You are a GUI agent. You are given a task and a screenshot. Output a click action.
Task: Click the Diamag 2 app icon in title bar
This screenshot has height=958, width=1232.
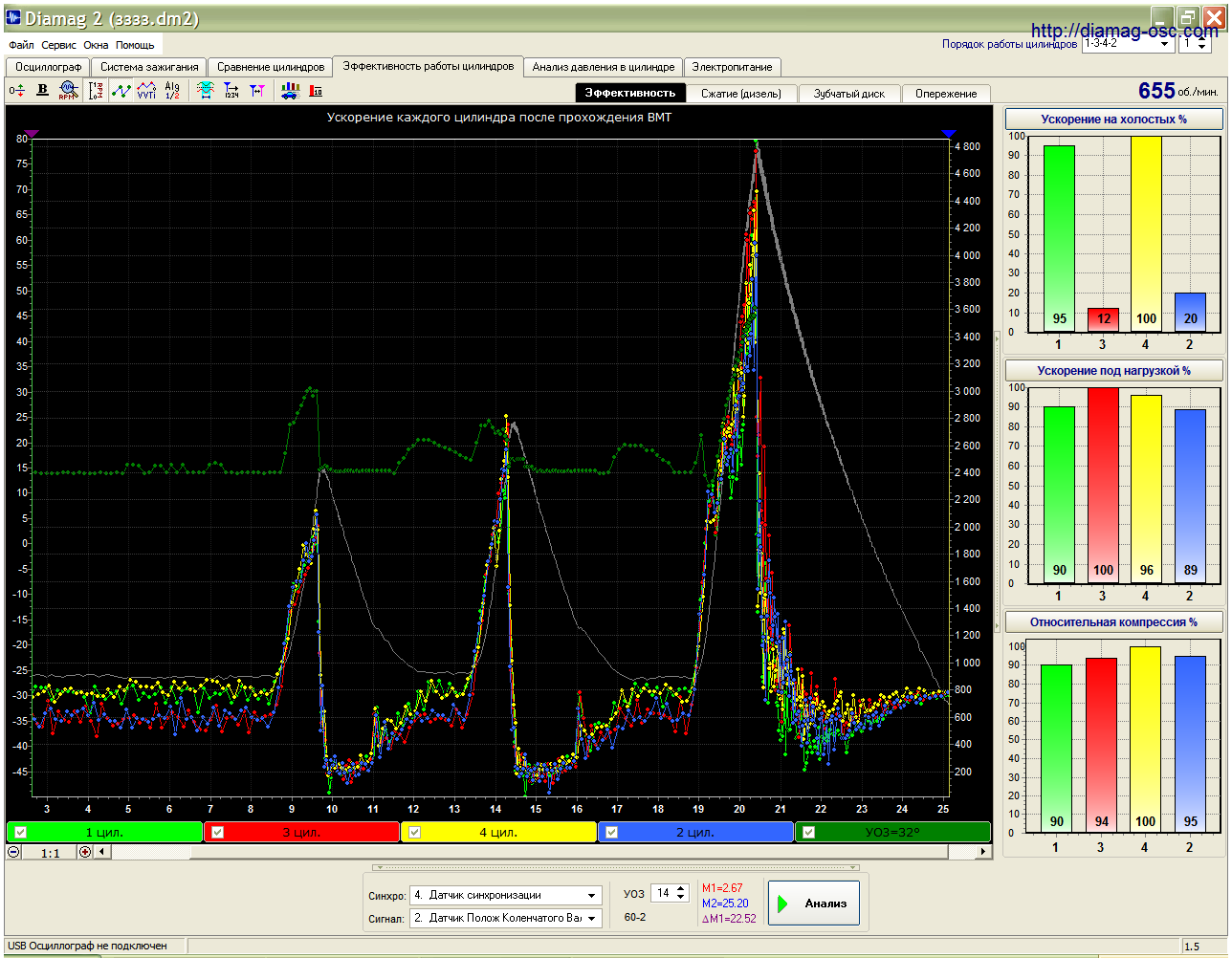tap(14, 18)
